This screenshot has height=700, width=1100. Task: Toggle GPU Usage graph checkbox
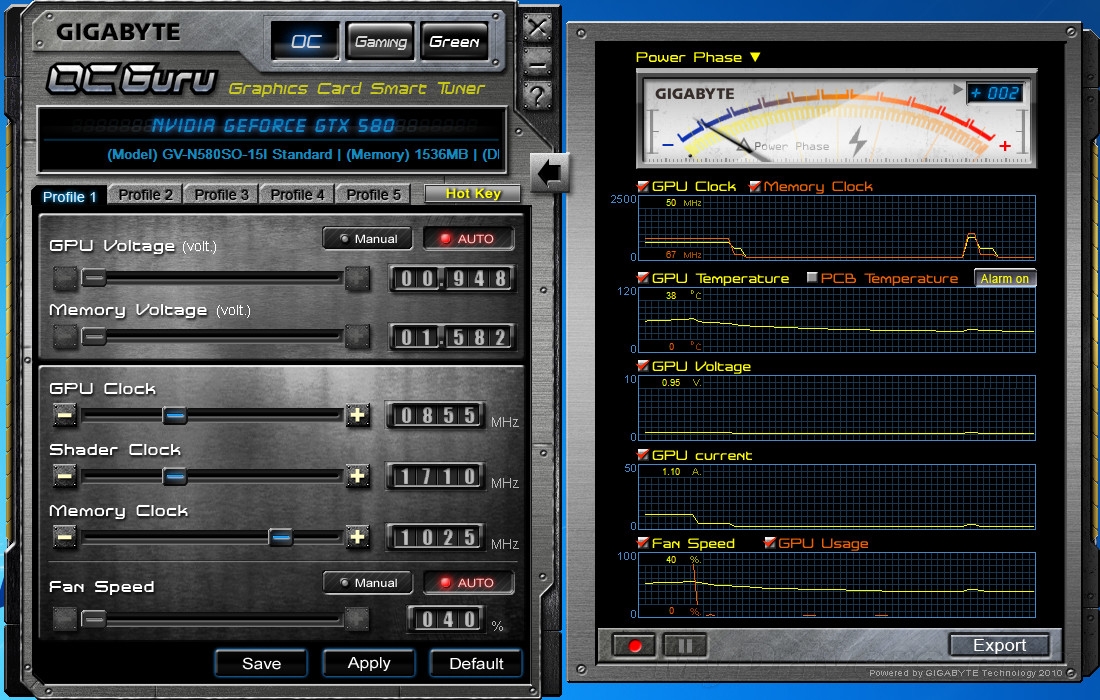click(x=770, y=542)
